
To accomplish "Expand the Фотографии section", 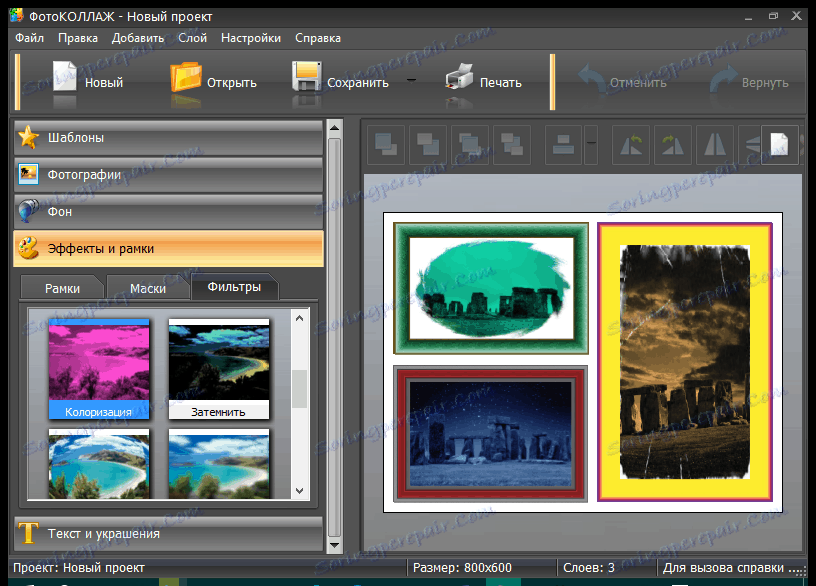I will (168, 175).
